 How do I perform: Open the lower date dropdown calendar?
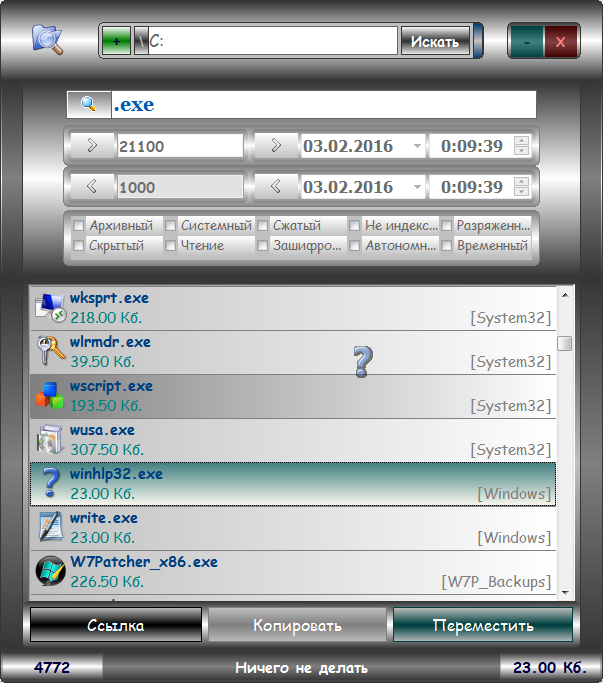[417, 187]
